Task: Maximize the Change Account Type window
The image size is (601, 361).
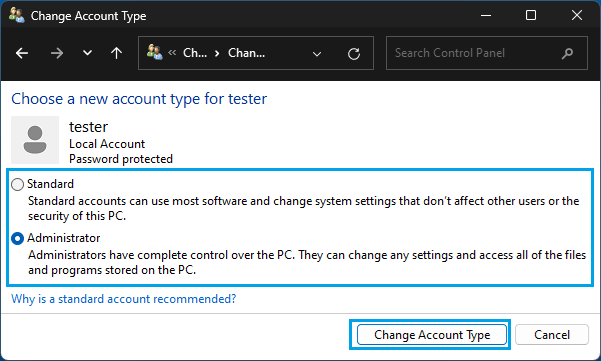Action: click(x=531, y=15)
